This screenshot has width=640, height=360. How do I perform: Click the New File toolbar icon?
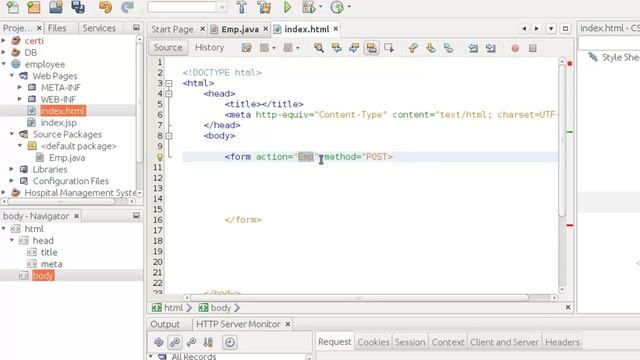click(12, 7)
